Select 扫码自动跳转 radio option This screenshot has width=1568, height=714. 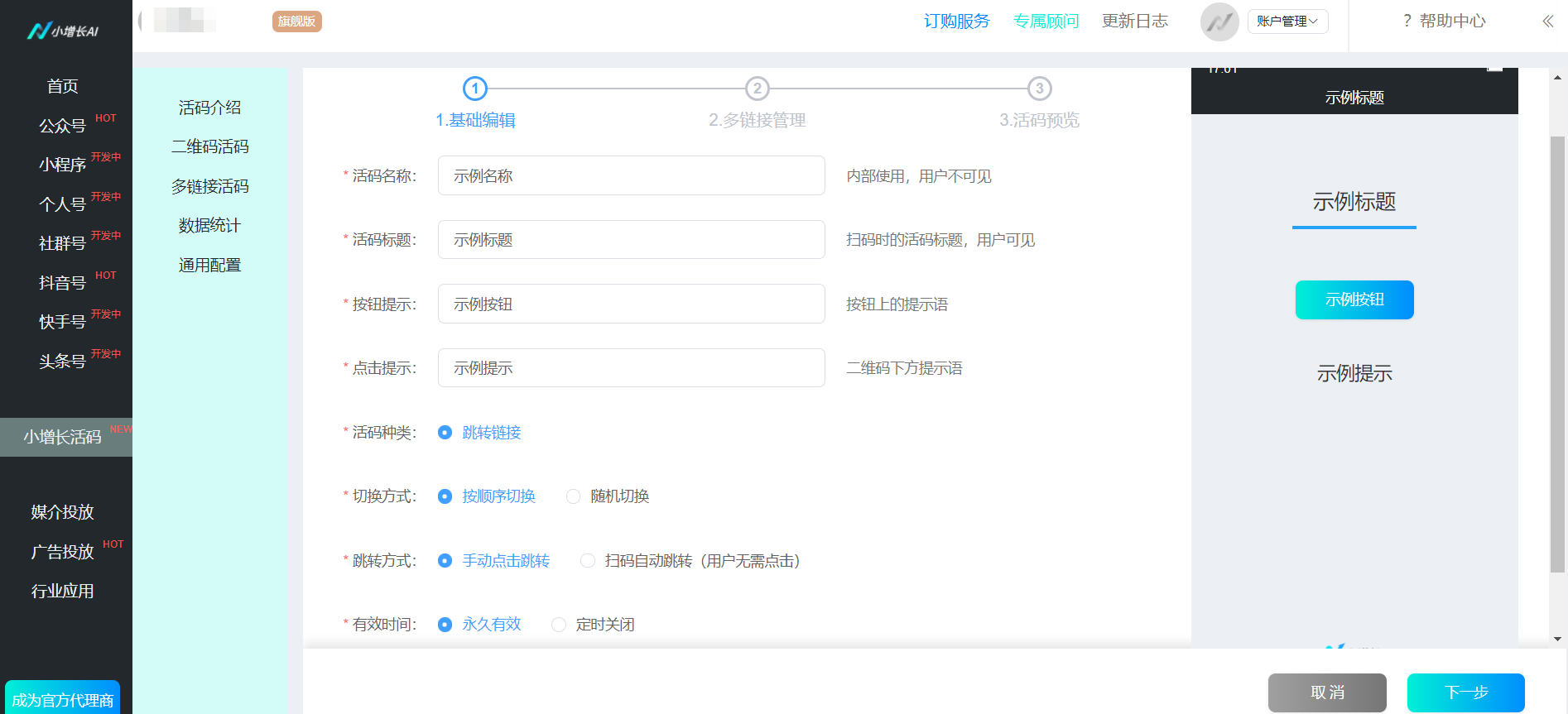click(x=588, y=561)
